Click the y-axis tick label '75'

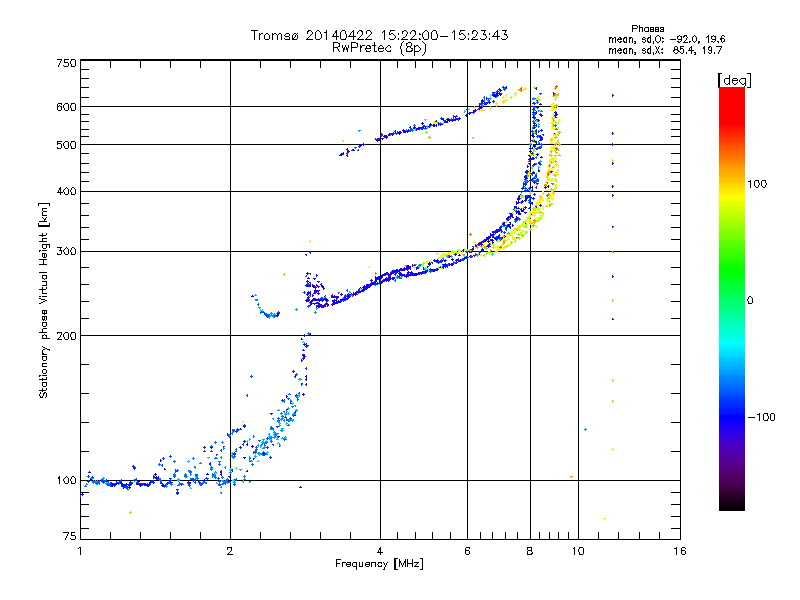[70, 536]
